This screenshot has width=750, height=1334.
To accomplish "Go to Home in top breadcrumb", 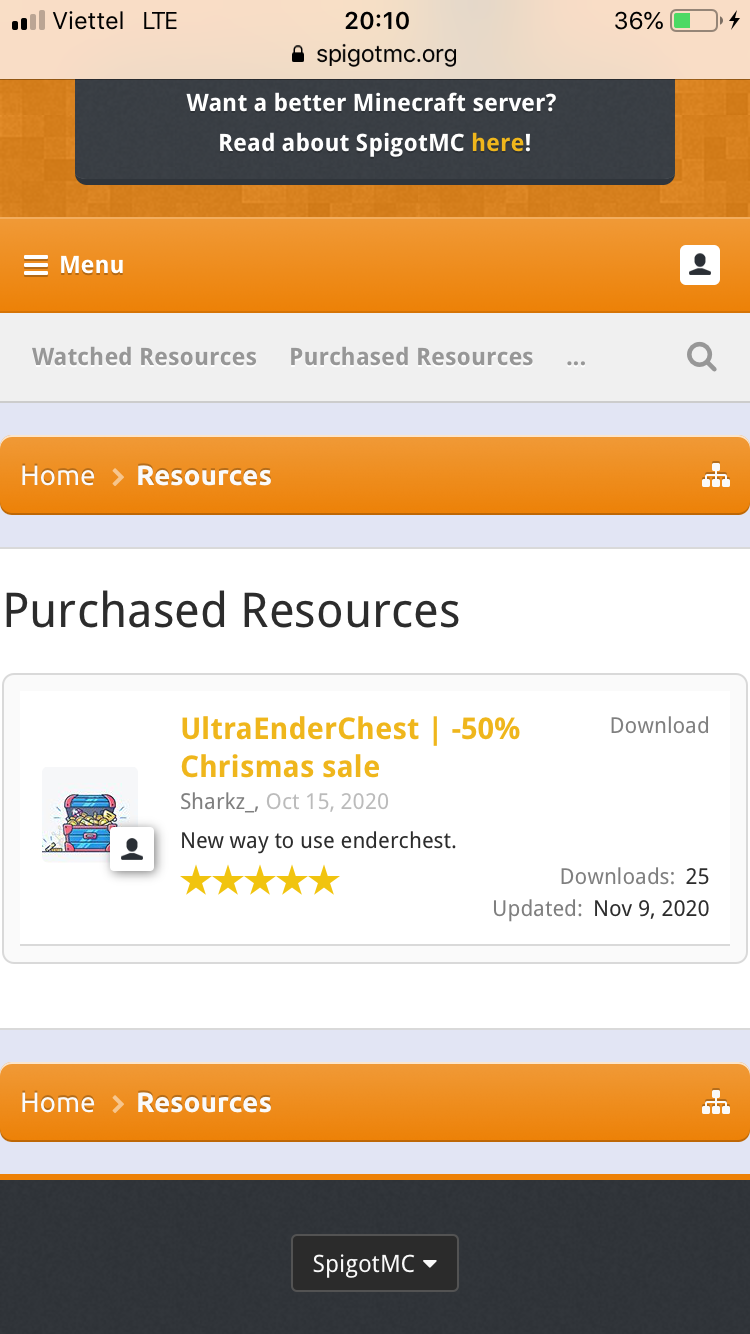I will [58, 476].
